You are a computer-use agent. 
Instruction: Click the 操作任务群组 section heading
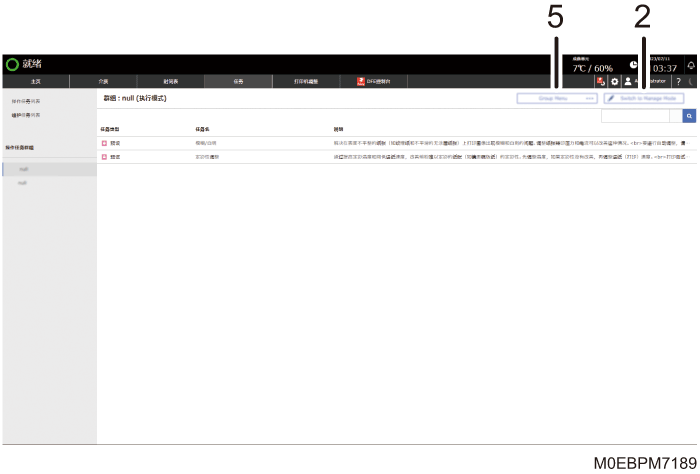point(20,147)
